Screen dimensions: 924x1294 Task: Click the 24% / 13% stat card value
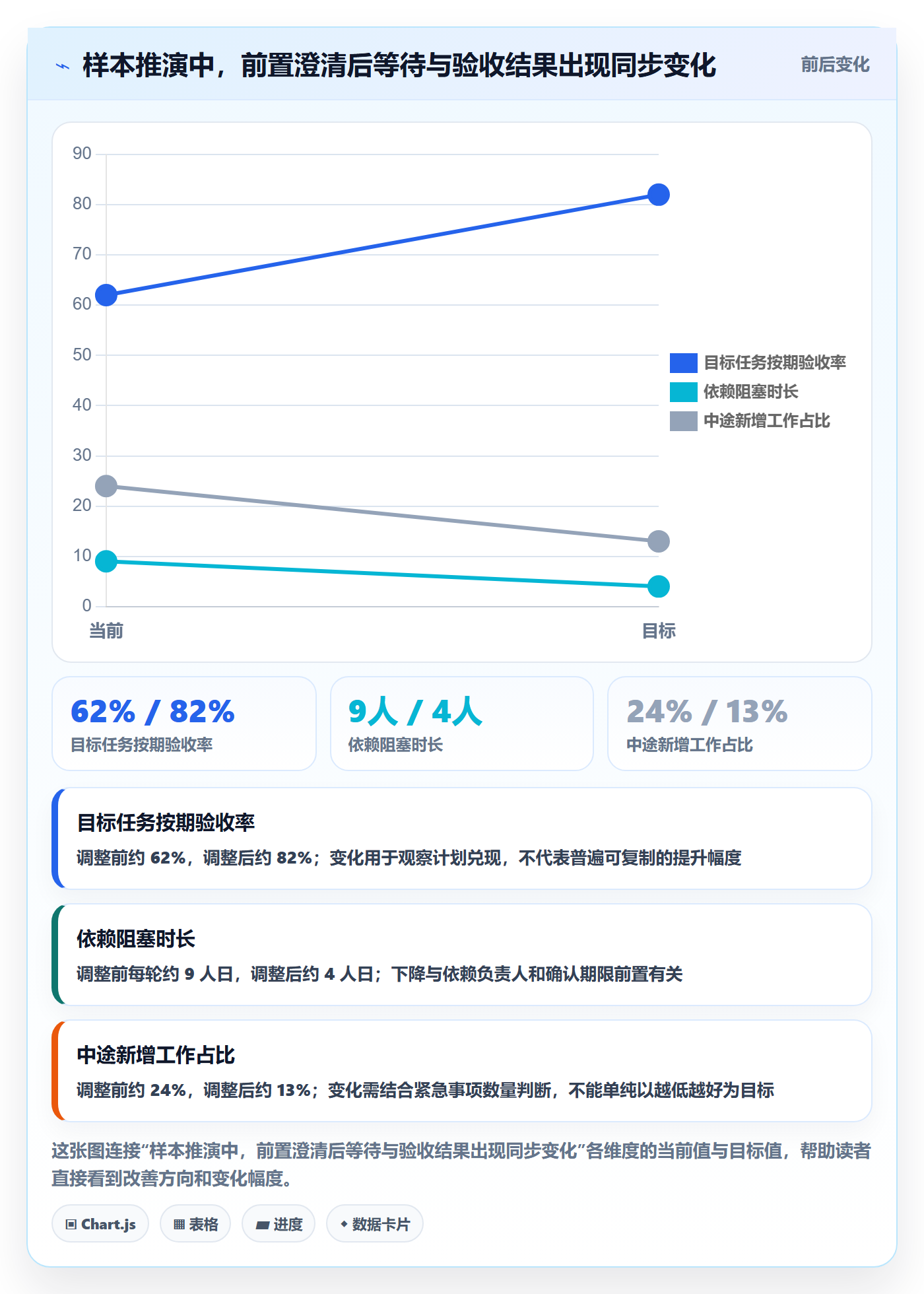(x=707, y=712)
